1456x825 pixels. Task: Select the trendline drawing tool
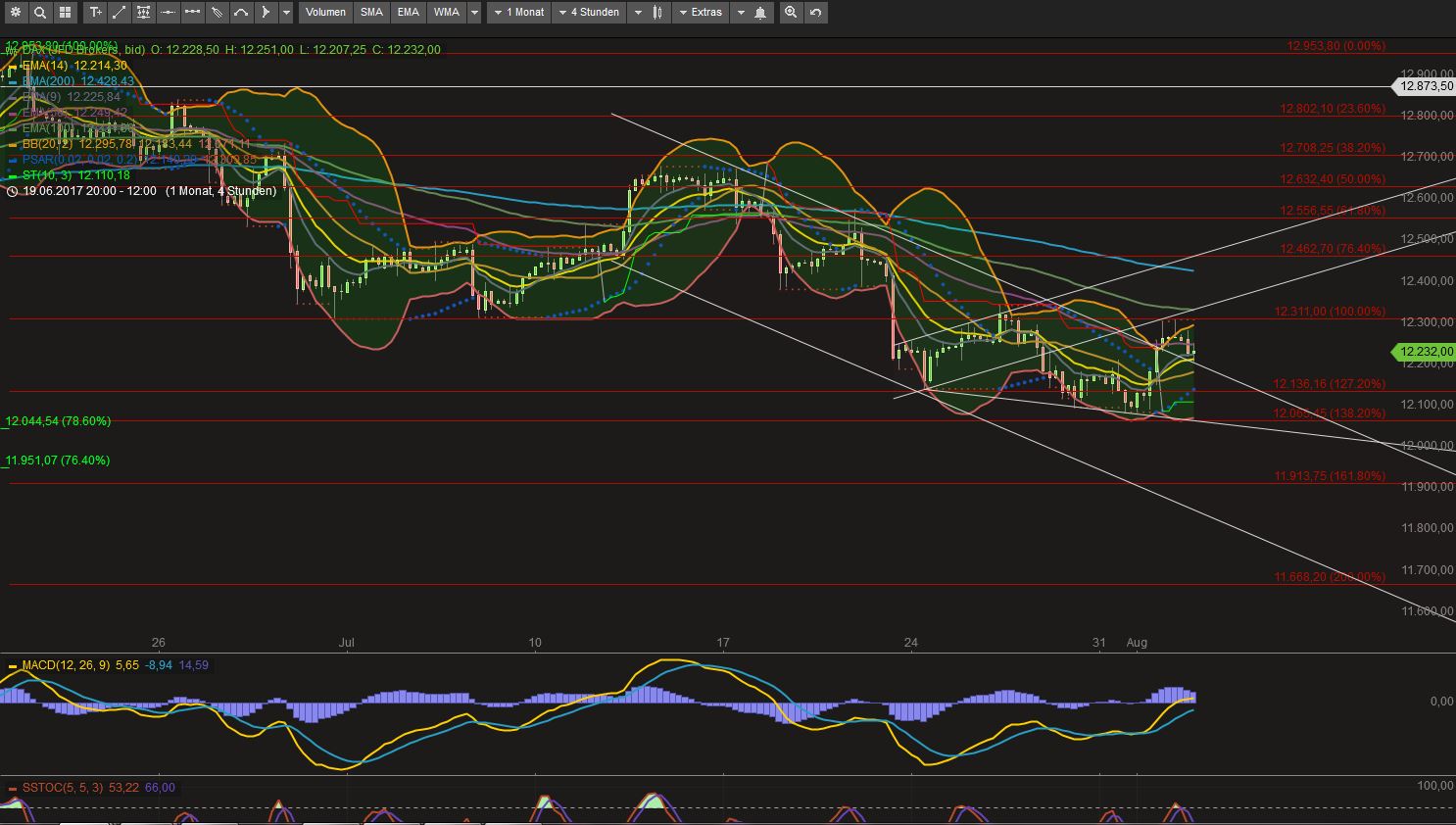(120, 12)
